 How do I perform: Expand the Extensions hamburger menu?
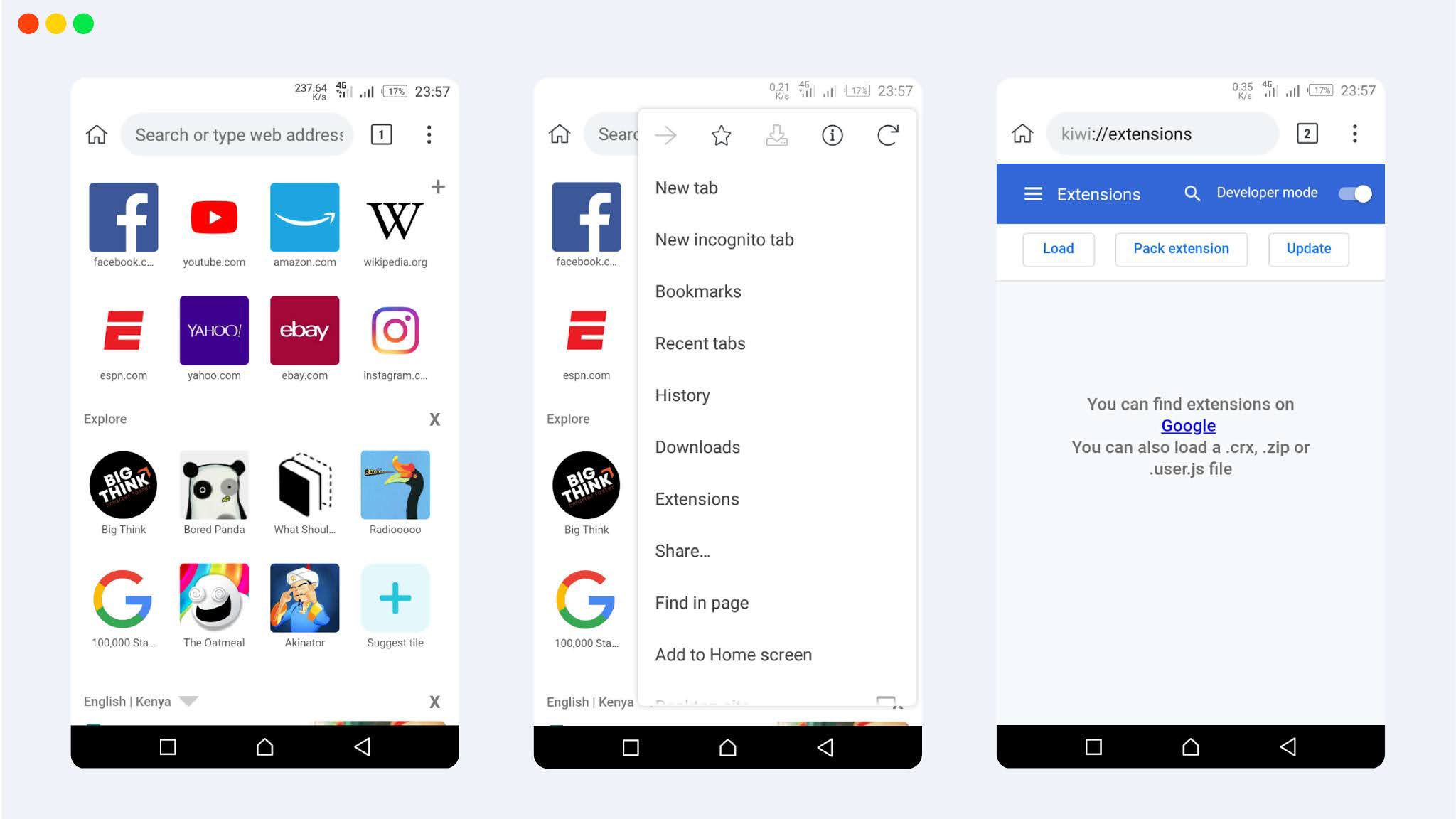pos(1032,193)
